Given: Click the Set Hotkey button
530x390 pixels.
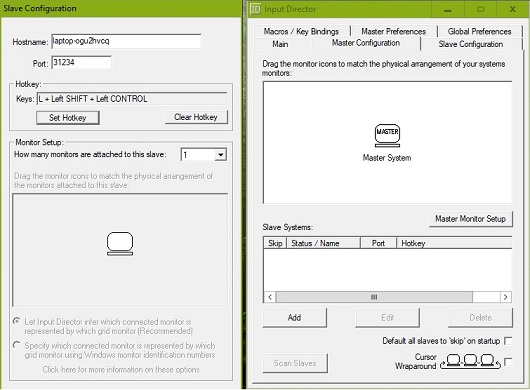Looking at the screenshot, I should 68,118.
